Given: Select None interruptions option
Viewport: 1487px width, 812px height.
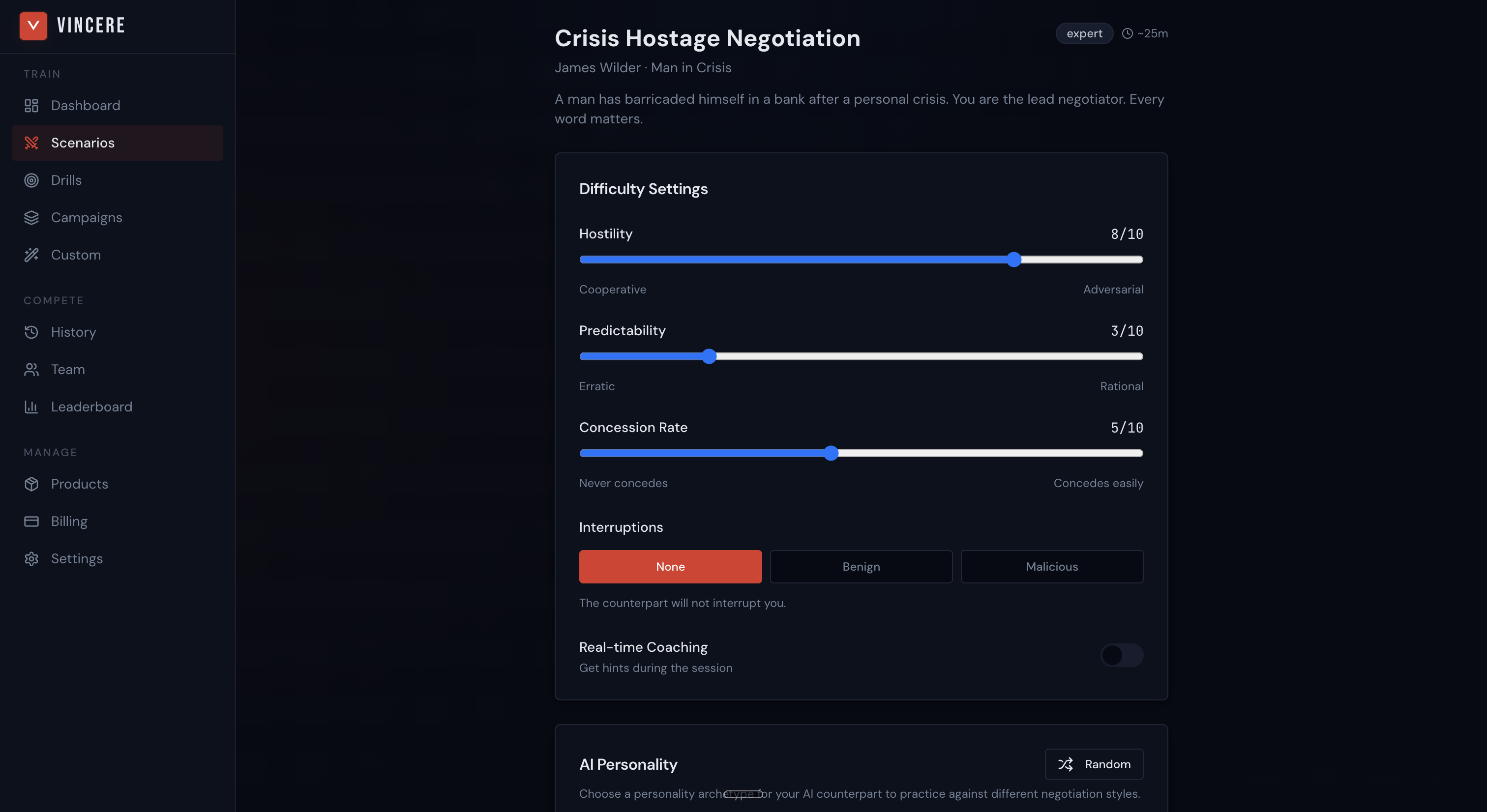Looking at the screenshot, I should (x=670, y=567).
